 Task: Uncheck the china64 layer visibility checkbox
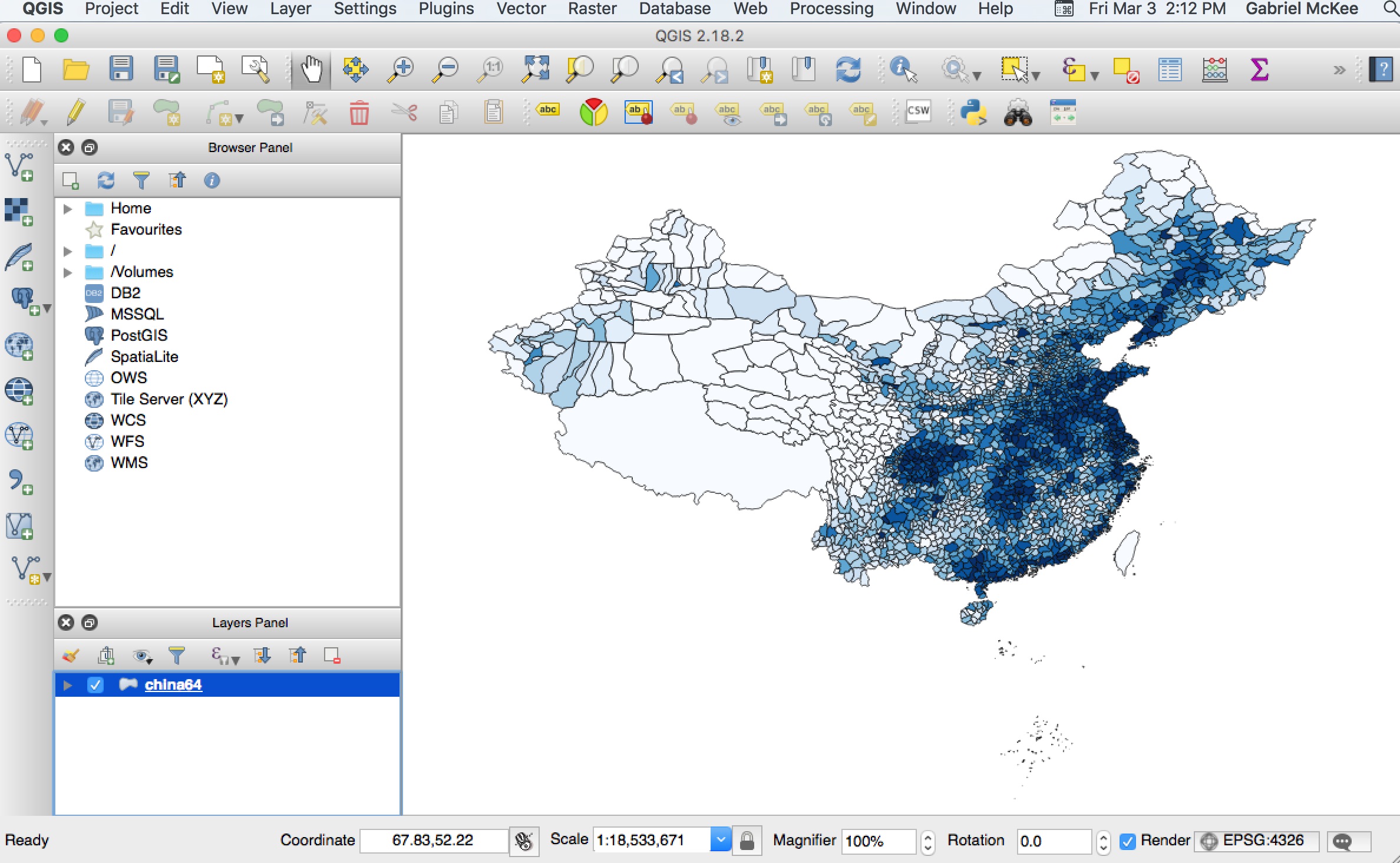(95, 684)
